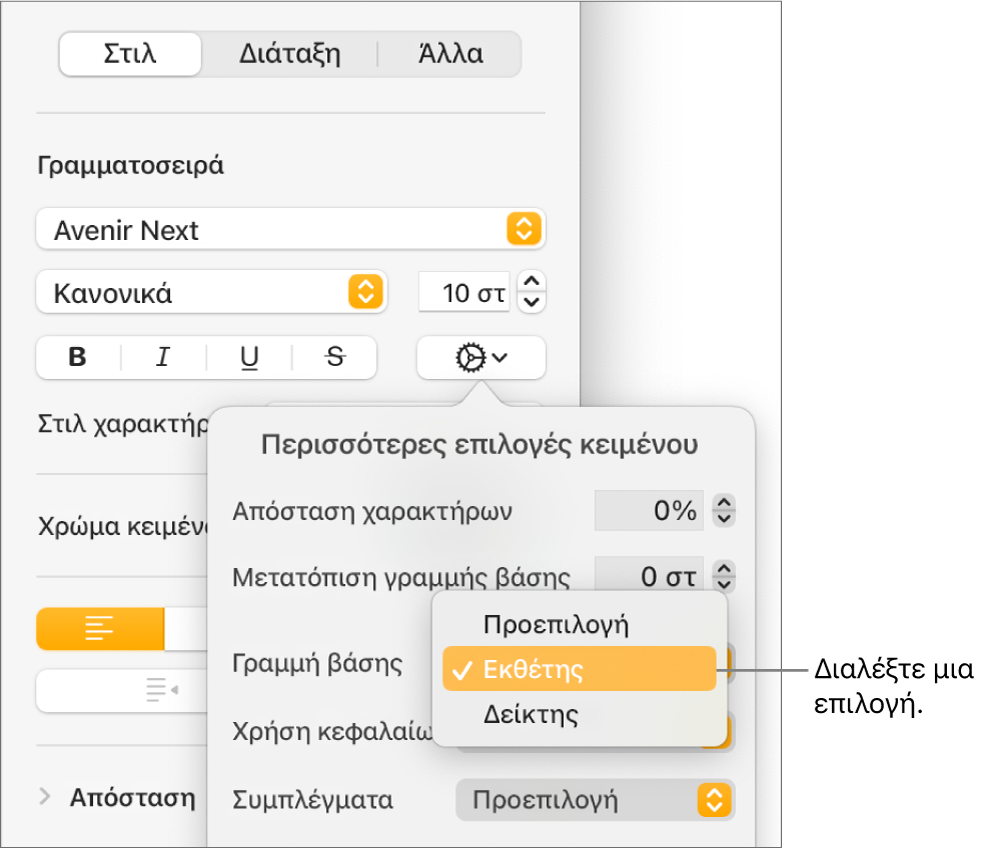Click the Γραμμή βάσης label
Screen dimensions: 991x849
click(317, 664)
